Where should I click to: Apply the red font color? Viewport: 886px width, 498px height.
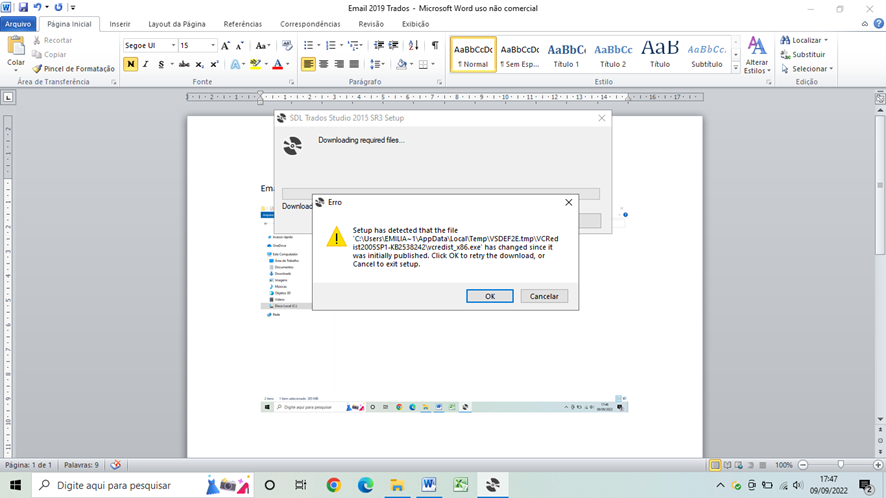pos(277,64)
